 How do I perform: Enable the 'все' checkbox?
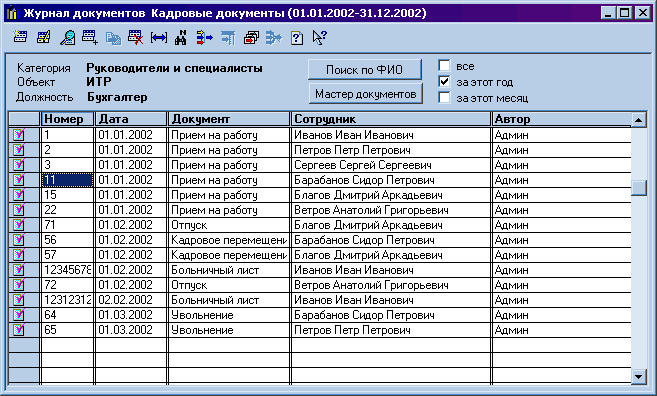(444, 66)
